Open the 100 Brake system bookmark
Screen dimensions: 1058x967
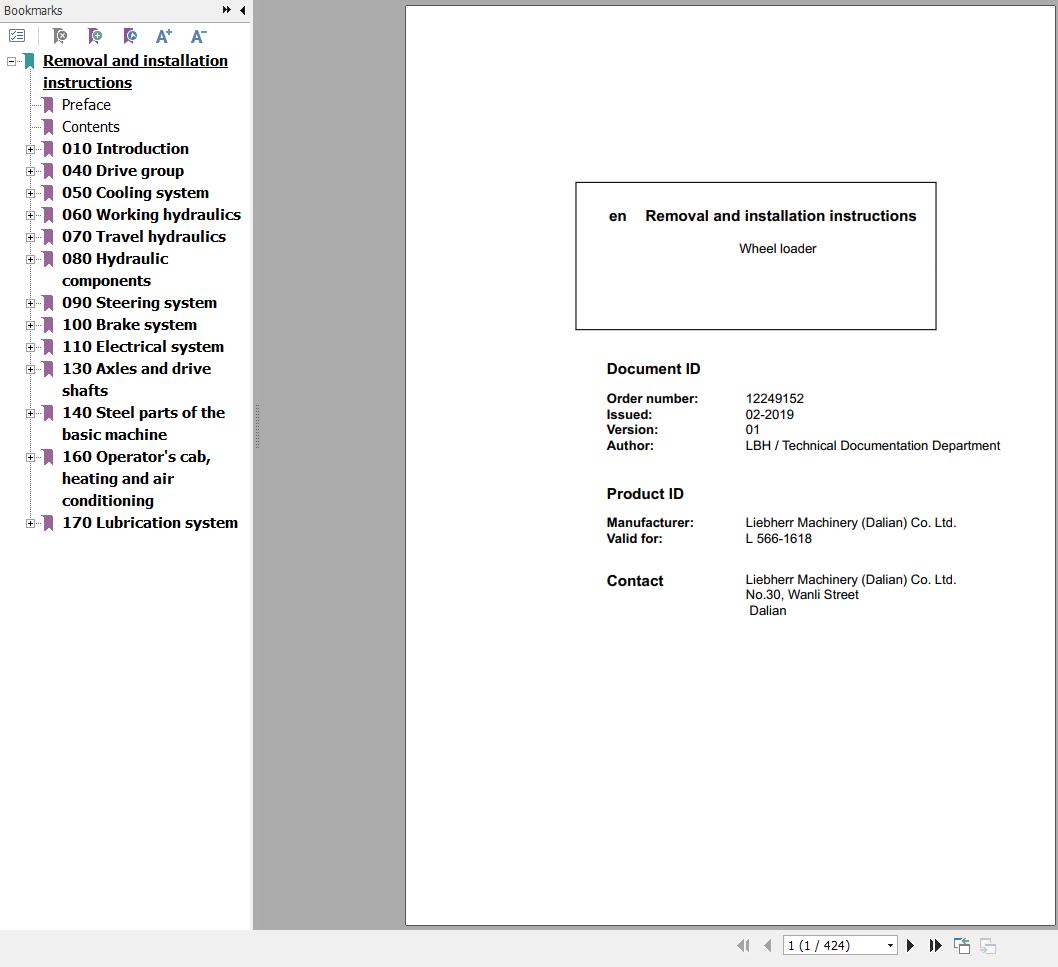(129, 325)
